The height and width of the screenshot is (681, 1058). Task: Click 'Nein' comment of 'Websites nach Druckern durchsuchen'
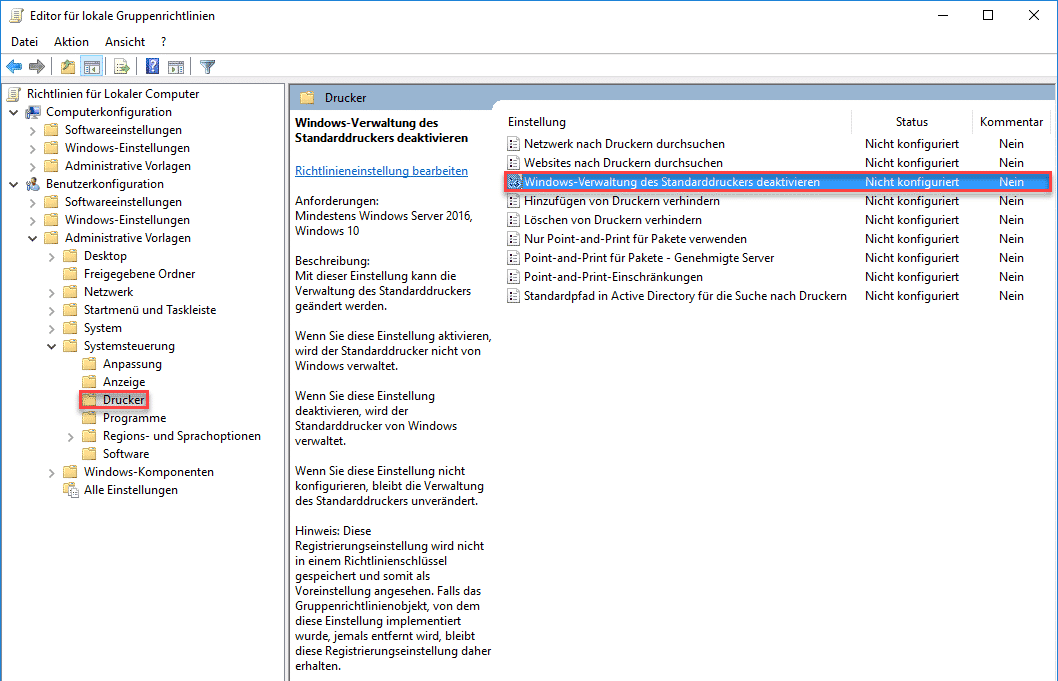1011,163
